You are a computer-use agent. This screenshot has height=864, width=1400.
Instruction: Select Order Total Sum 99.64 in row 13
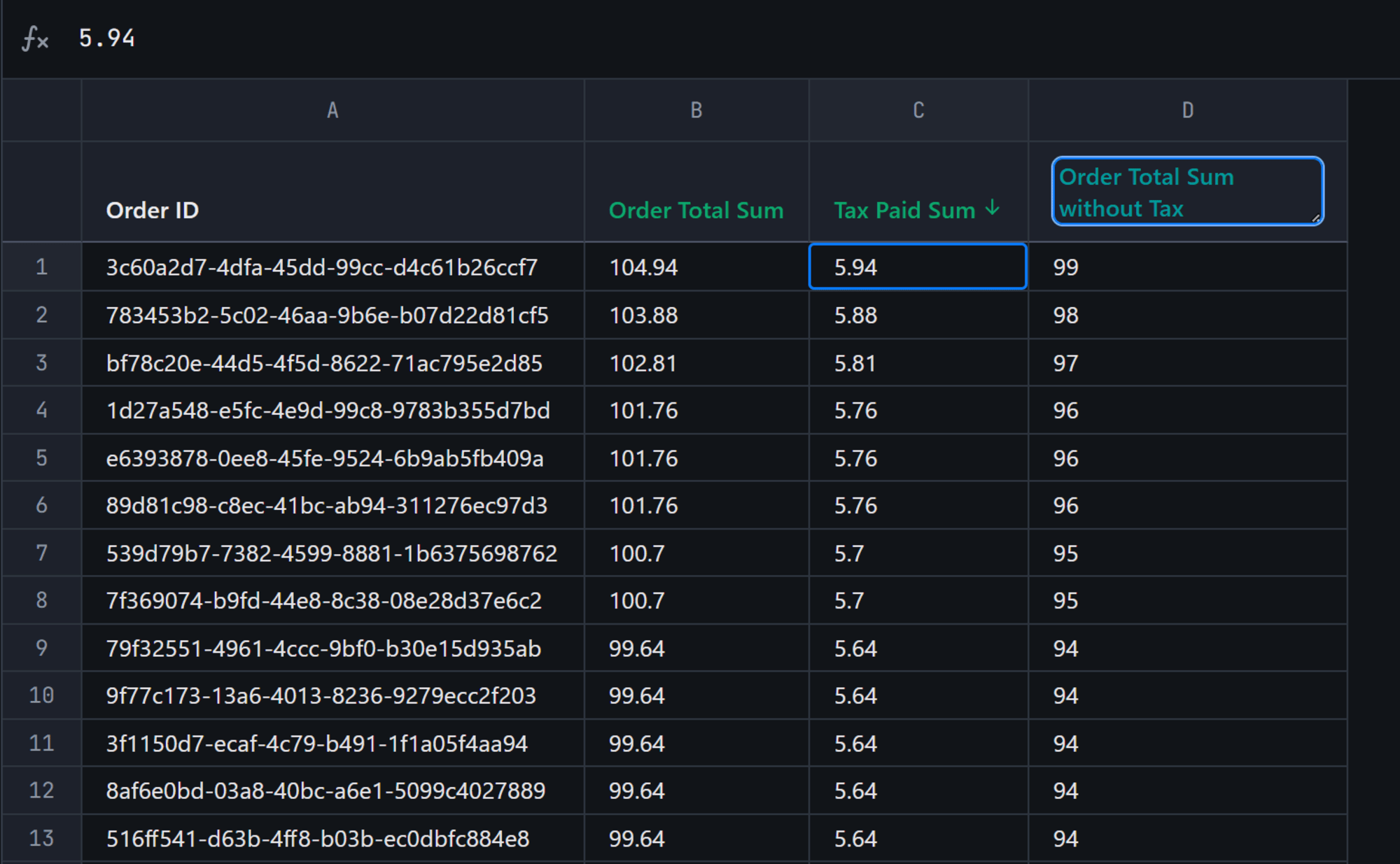click(x=696, y=839)
